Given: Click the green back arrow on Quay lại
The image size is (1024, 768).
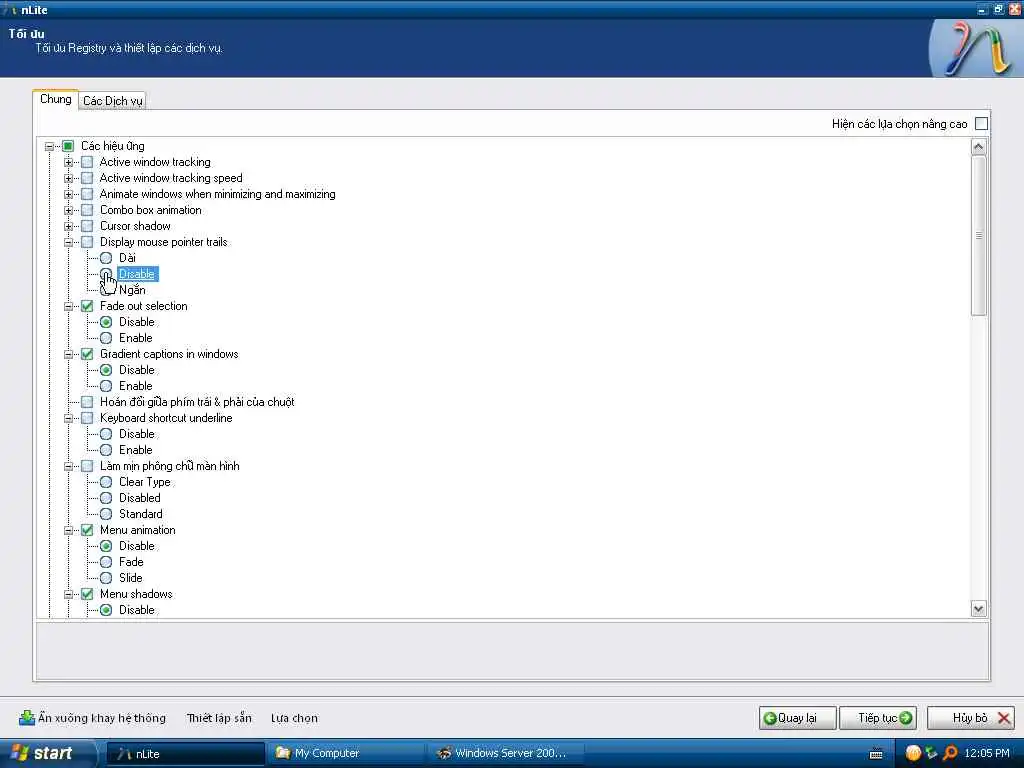Looking at the screenshot, I should (770, 718).
